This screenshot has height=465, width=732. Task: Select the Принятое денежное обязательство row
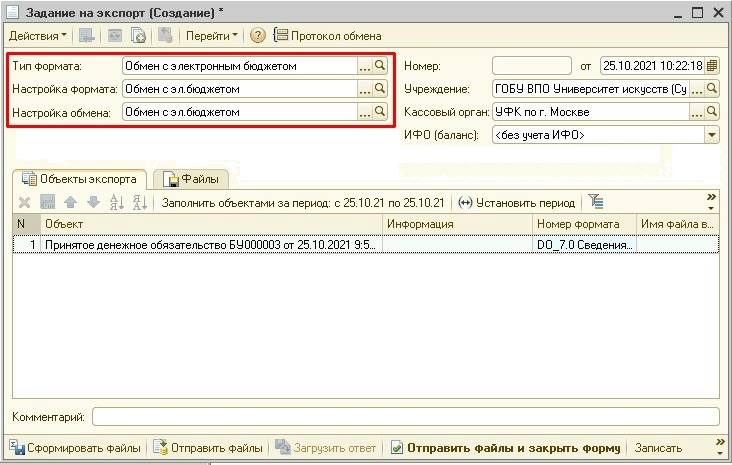pyautogui.click(x=200, y=244)
